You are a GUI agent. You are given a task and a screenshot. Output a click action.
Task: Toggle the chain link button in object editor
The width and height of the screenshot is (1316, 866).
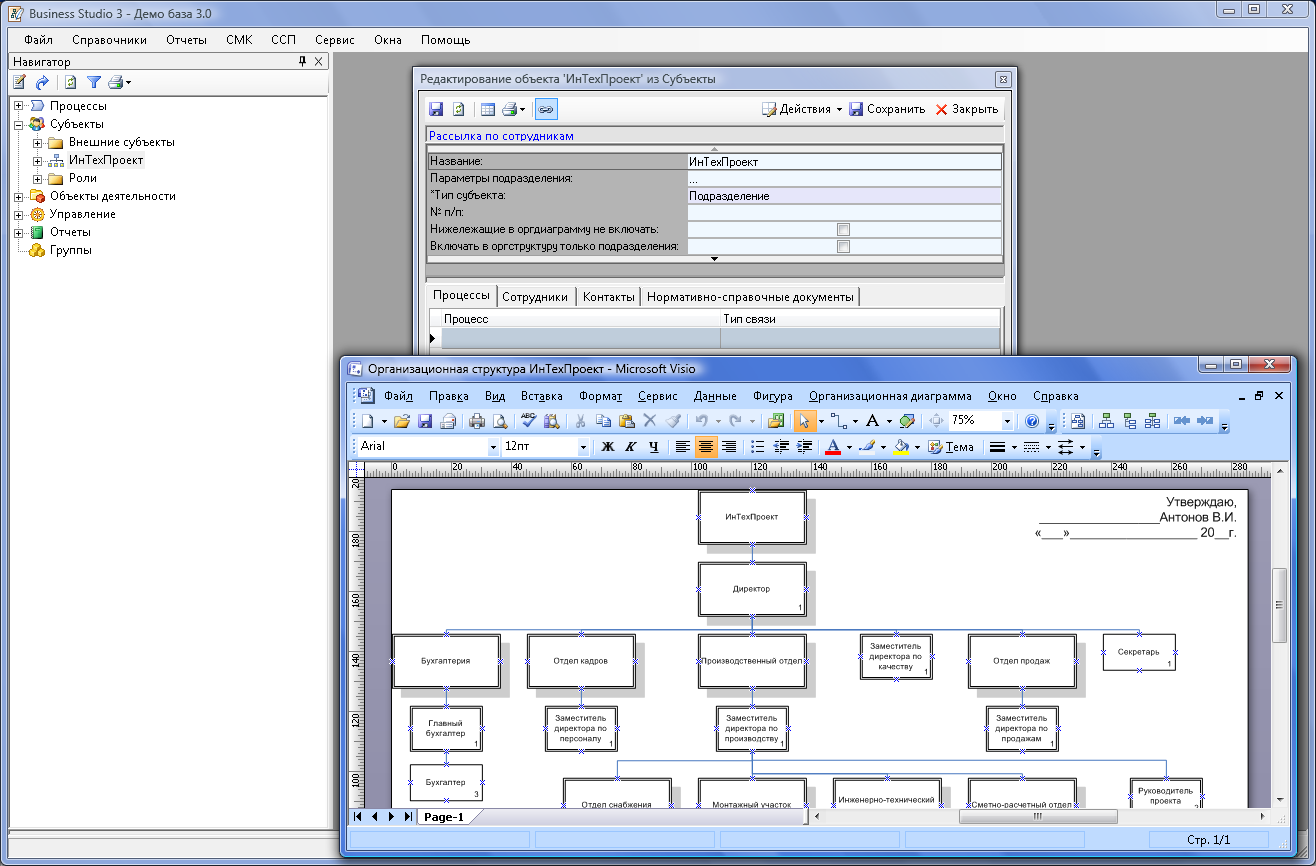click(546, 109)
